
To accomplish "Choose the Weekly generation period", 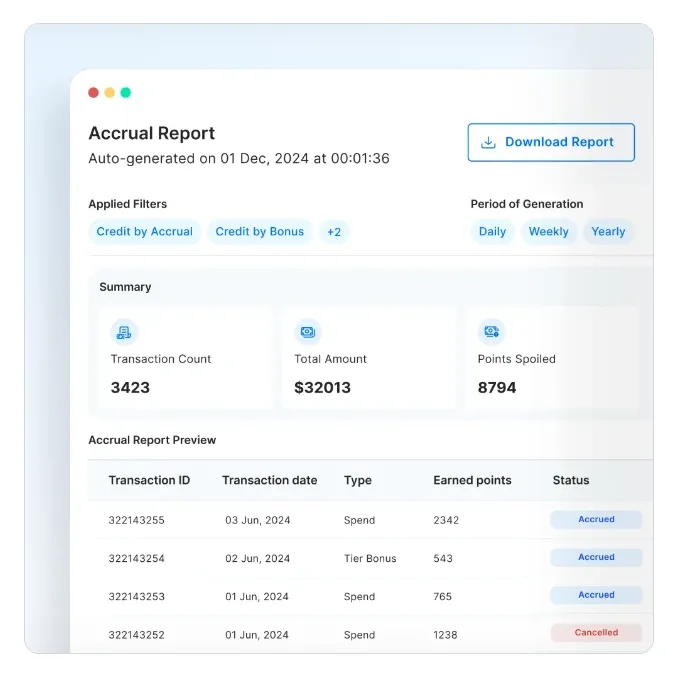I will [x=549, y=232].
